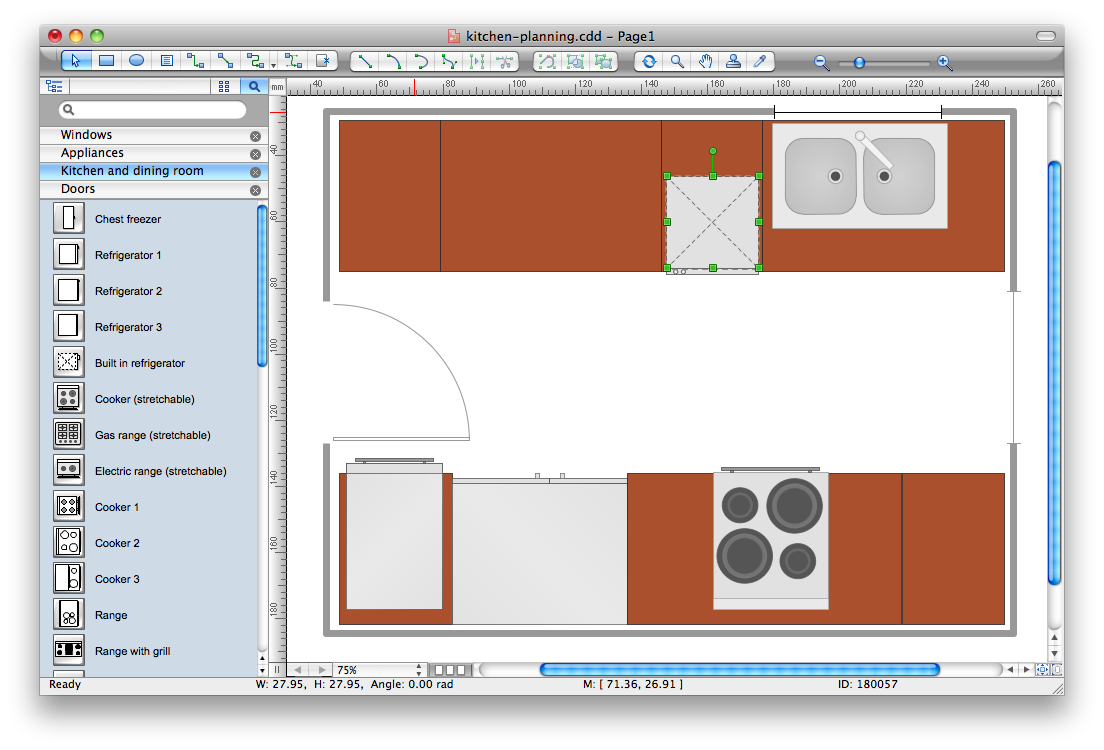Screen dimensions: 1104x750
Task: Activate the Stamp tool
Action: [x=732, y=61]
